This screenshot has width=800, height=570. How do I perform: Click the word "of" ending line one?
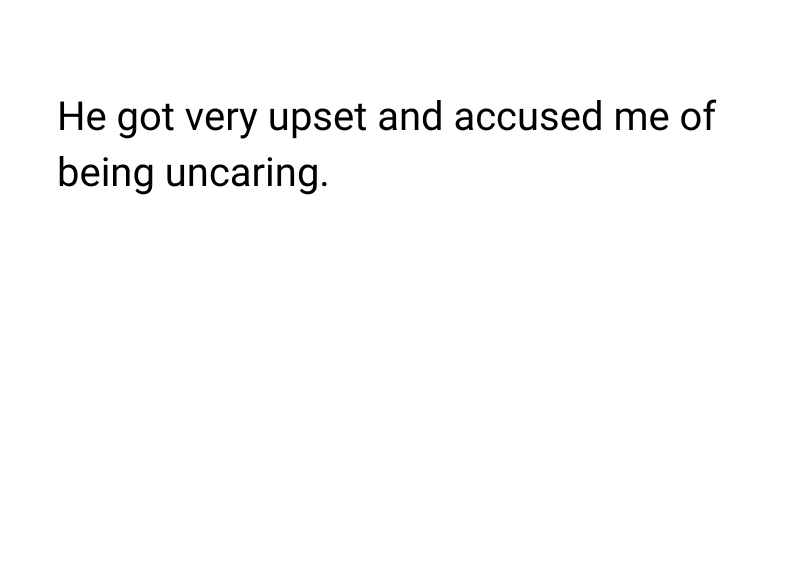click(697, 118)
